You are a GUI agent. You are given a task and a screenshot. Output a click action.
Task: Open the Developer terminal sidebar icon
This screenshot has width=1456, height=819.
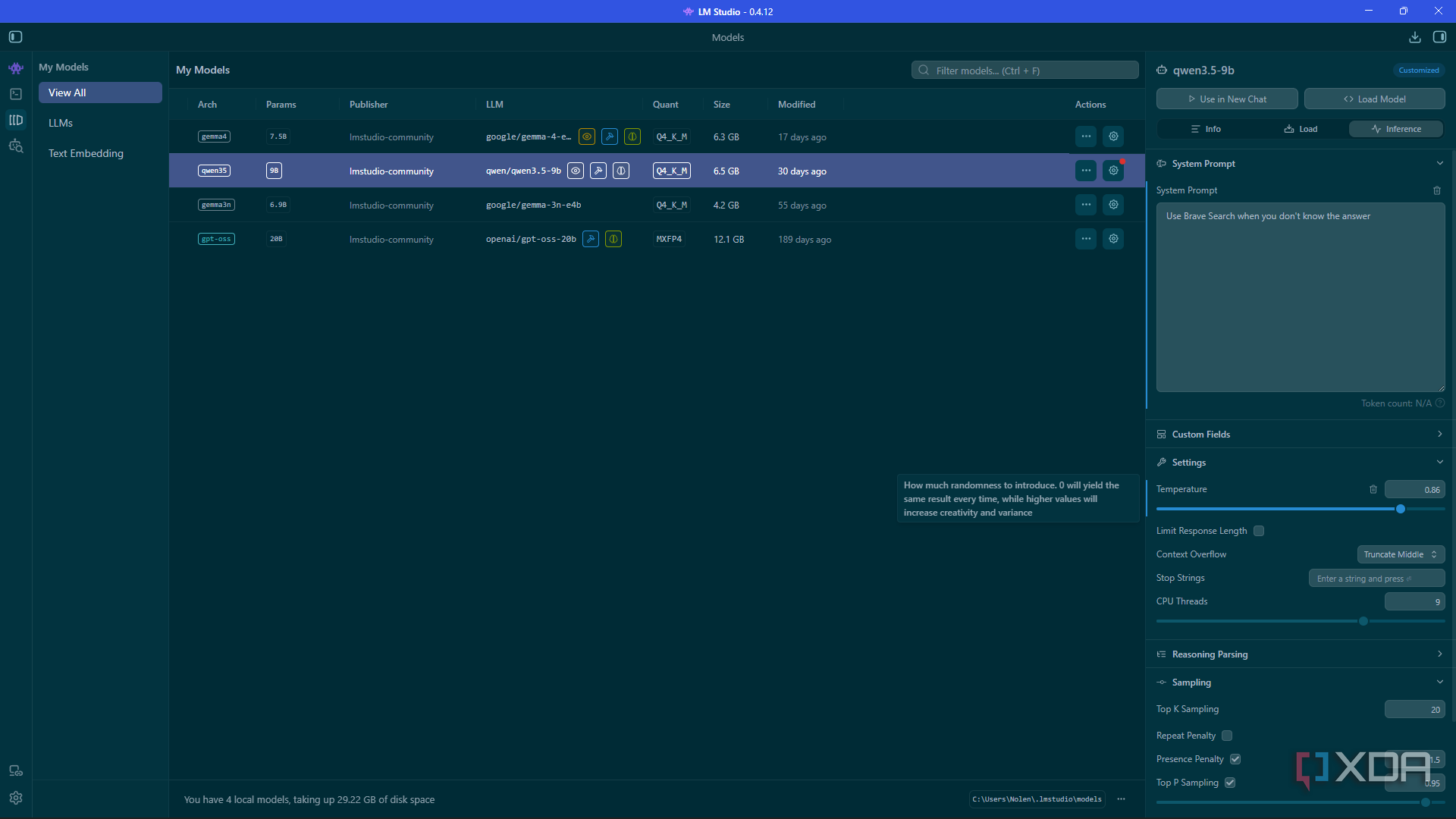(x=16, y=94)
